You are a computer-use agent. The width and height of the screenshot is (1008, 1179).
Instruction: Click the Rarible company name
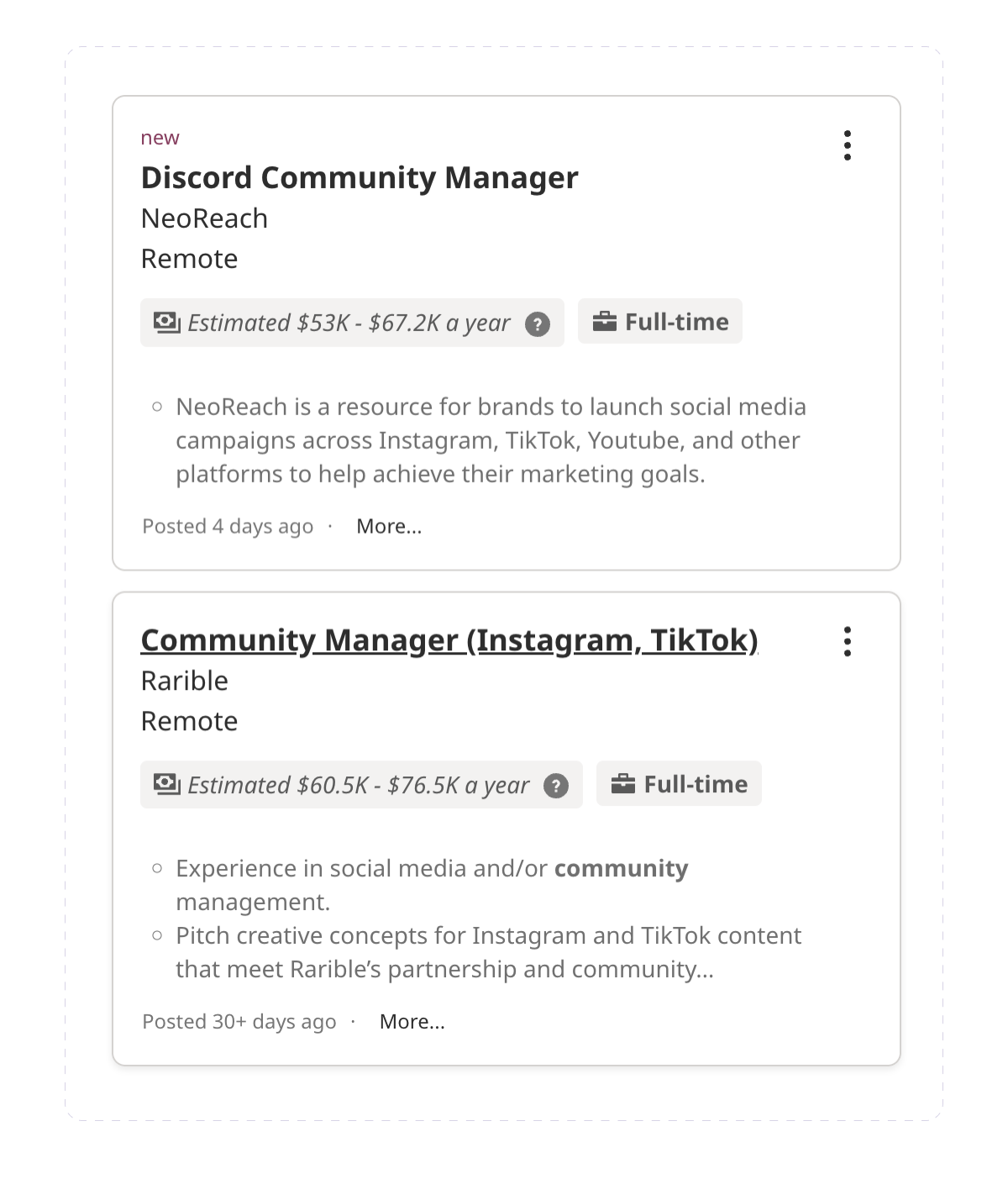point(185,681)
